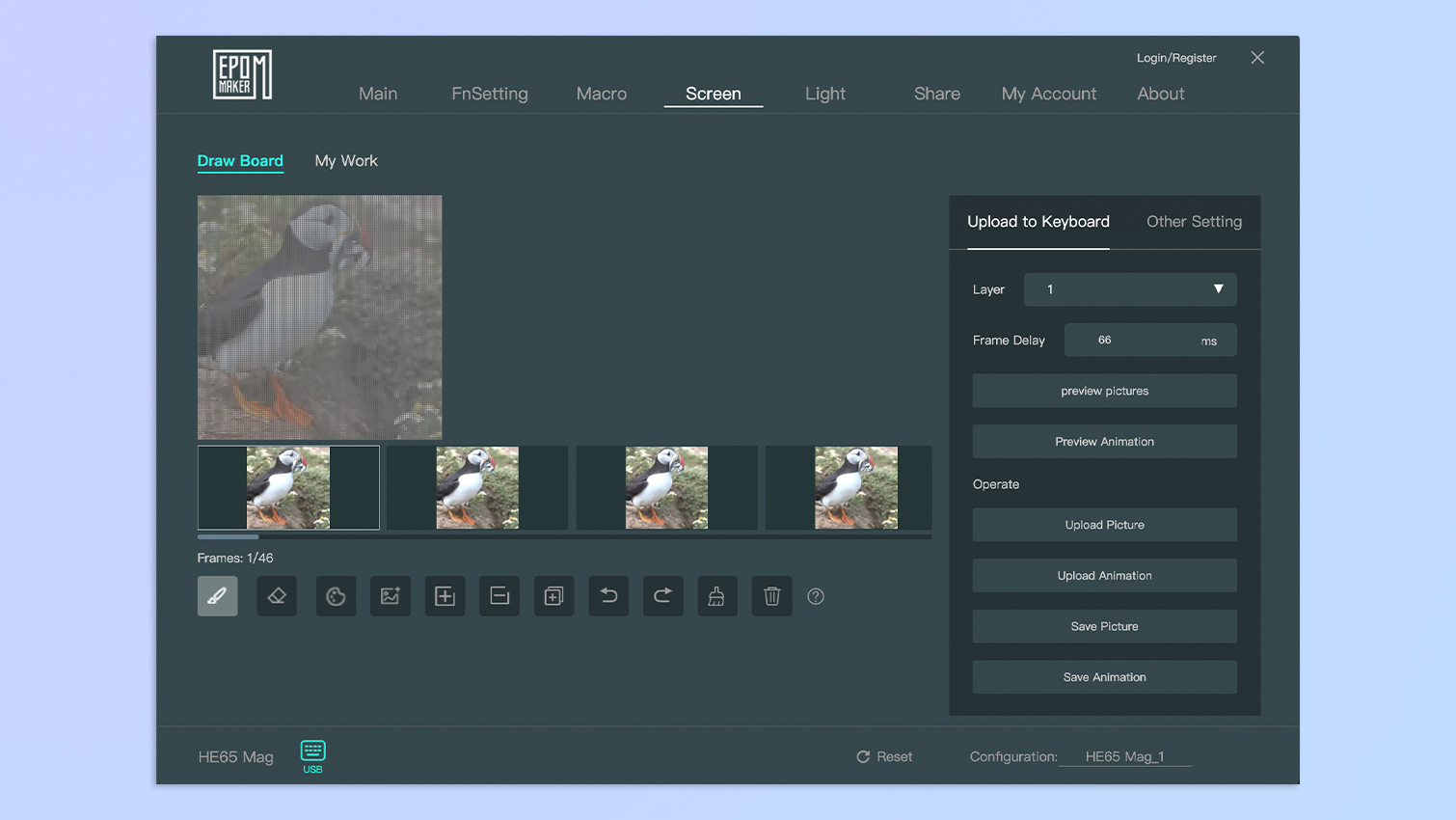Switch to Other Setting panel tab
Viewport: 1456px width, 820px height.
coord(1194,222)
